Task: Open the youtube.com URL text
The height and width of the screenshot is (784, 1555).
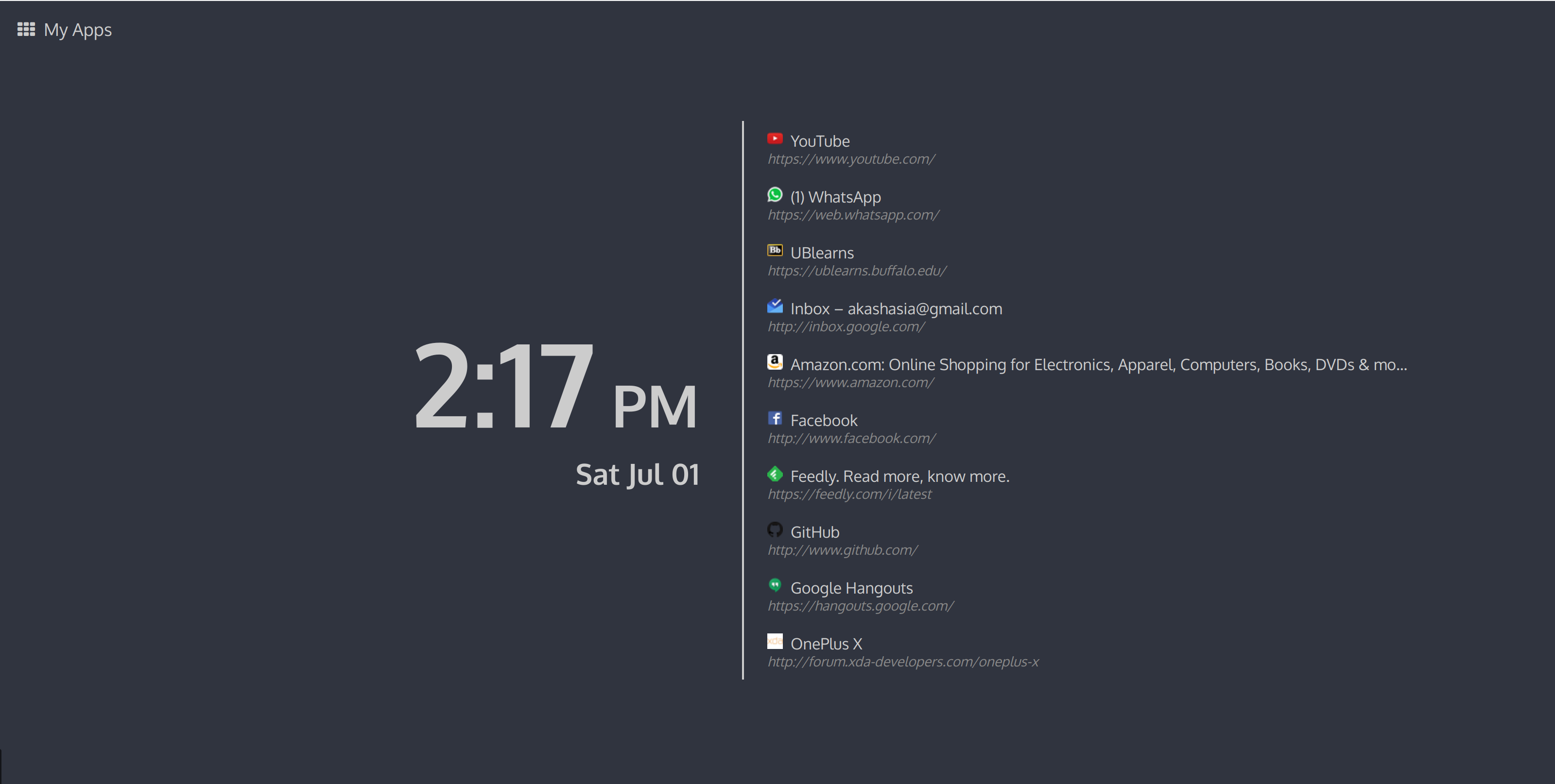Action: pos(850,159)
